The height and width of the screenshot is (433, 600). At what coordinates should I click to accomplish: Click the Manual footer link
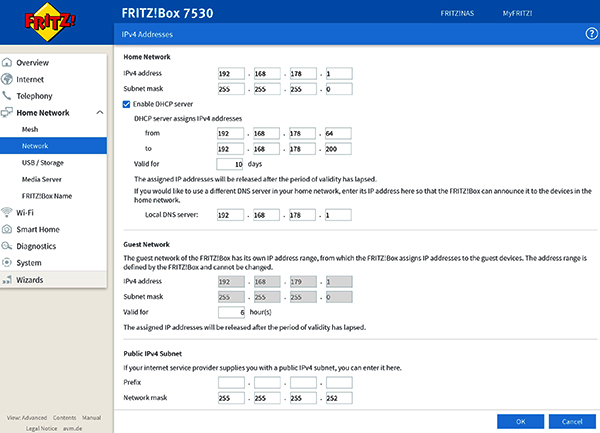91,418
